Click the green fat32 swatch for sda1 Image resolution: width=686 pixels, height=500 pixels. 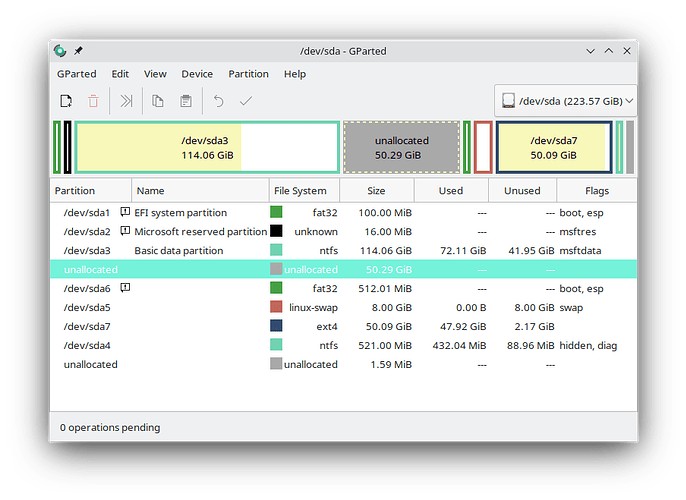[x=276, y=212]
